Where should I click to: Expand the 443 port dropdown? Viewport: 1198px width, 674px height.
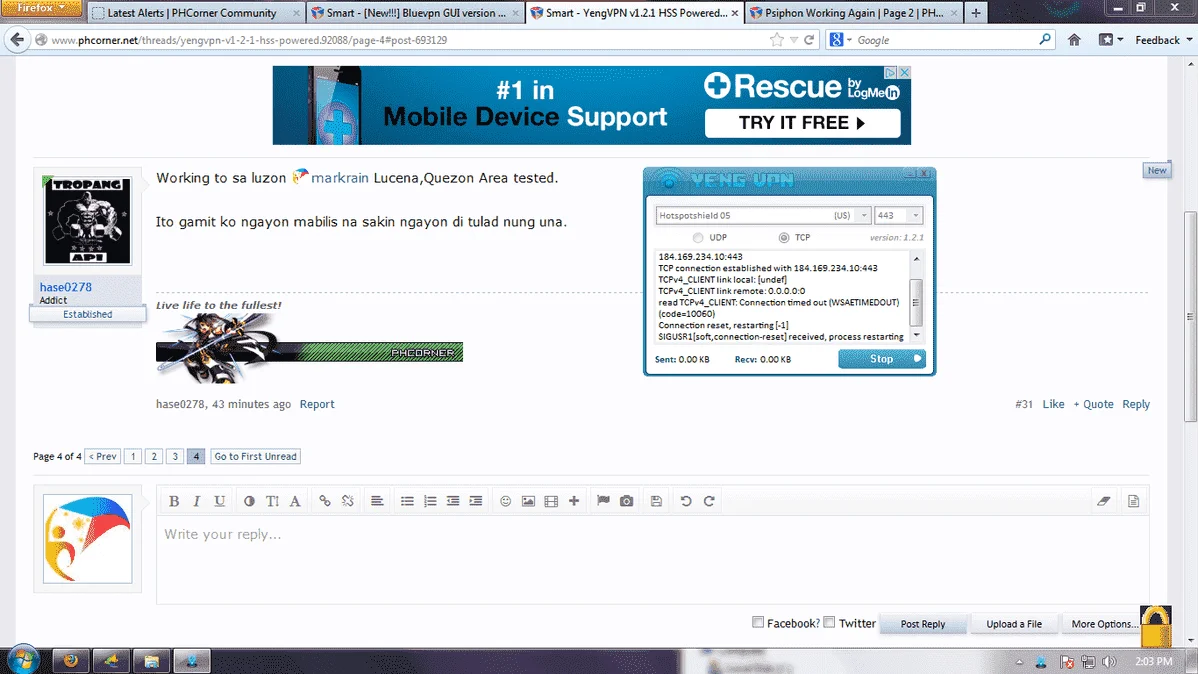[x=915, y=215]
